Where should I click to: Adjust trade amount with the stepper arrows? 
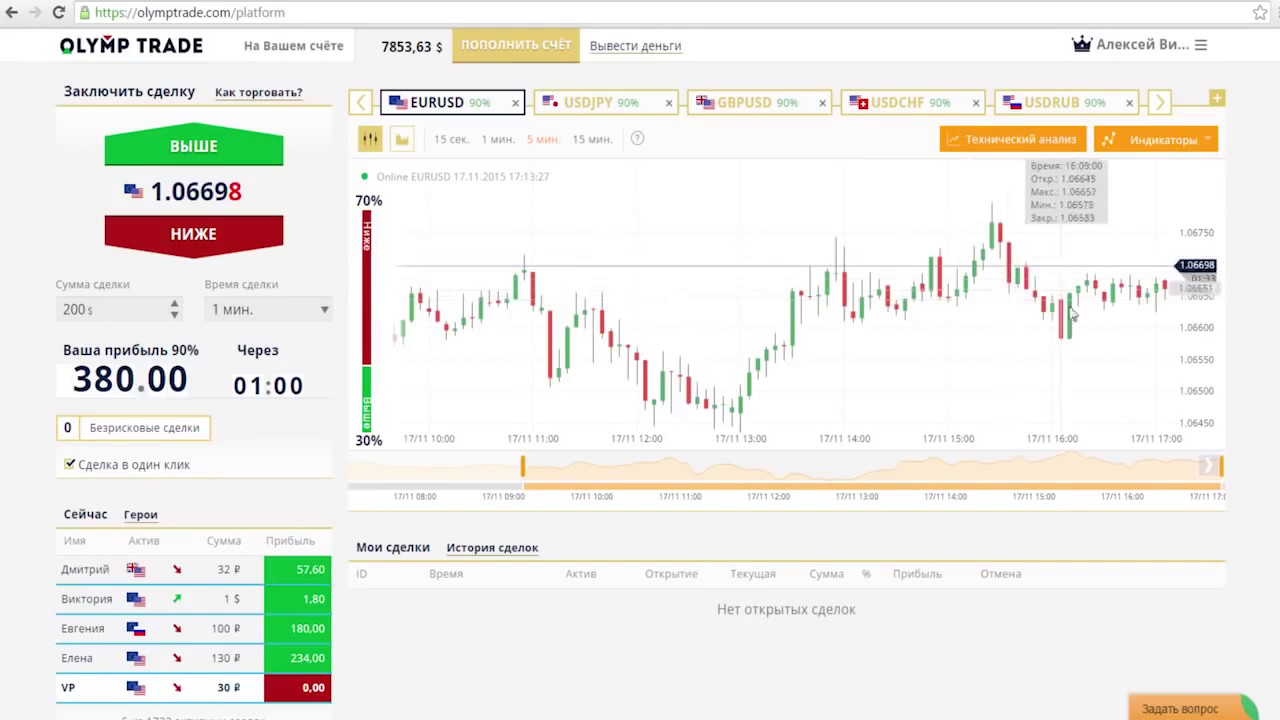(x=174, y=310)
